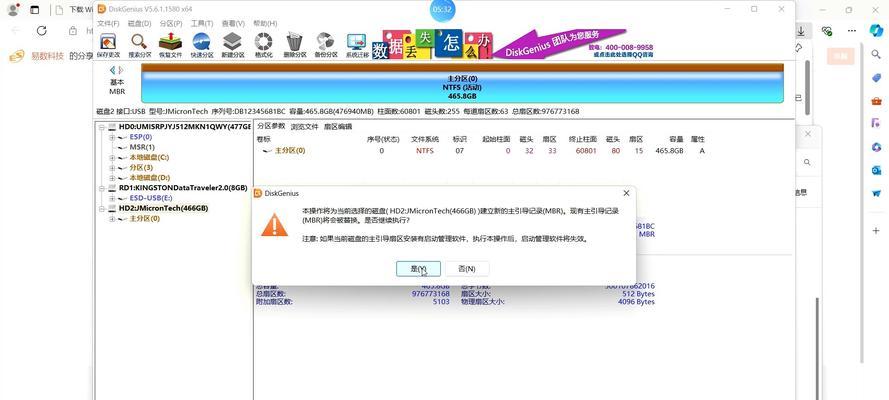889x400 pixels.
Task: Collapse the HD0:UMISRPJYJ512MKN1QWY disk node
Action: (x=102, y=127)
